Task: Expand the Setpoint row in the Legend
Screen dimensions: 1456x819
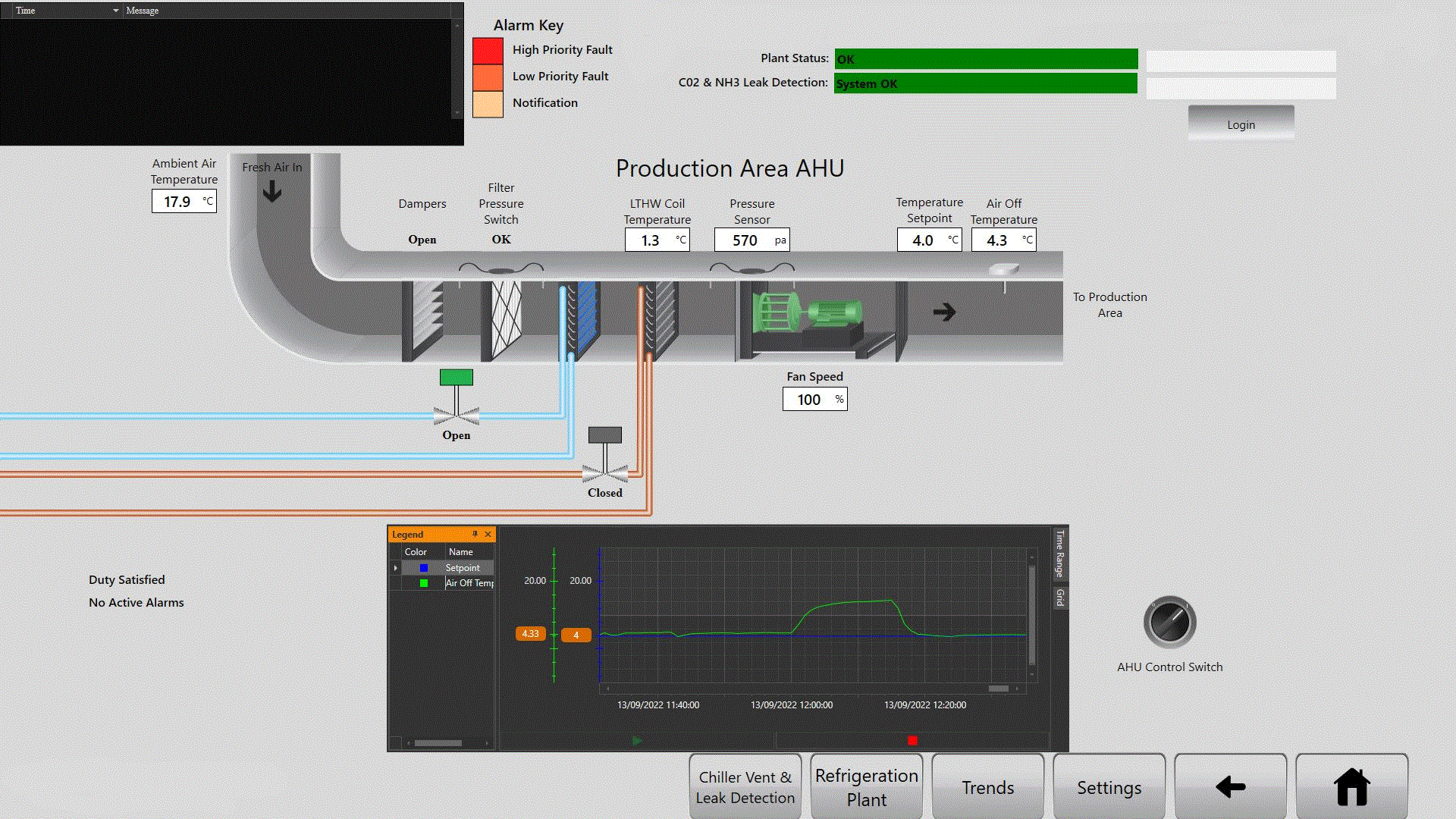Action: tap(395, 567)
